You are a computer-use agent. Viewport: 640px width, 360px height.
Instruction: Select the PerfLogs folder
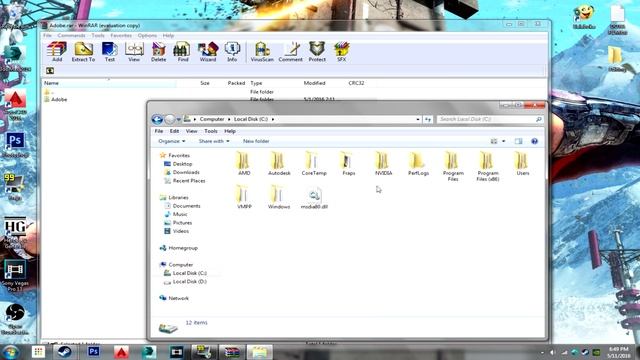[x=418, y=164]
